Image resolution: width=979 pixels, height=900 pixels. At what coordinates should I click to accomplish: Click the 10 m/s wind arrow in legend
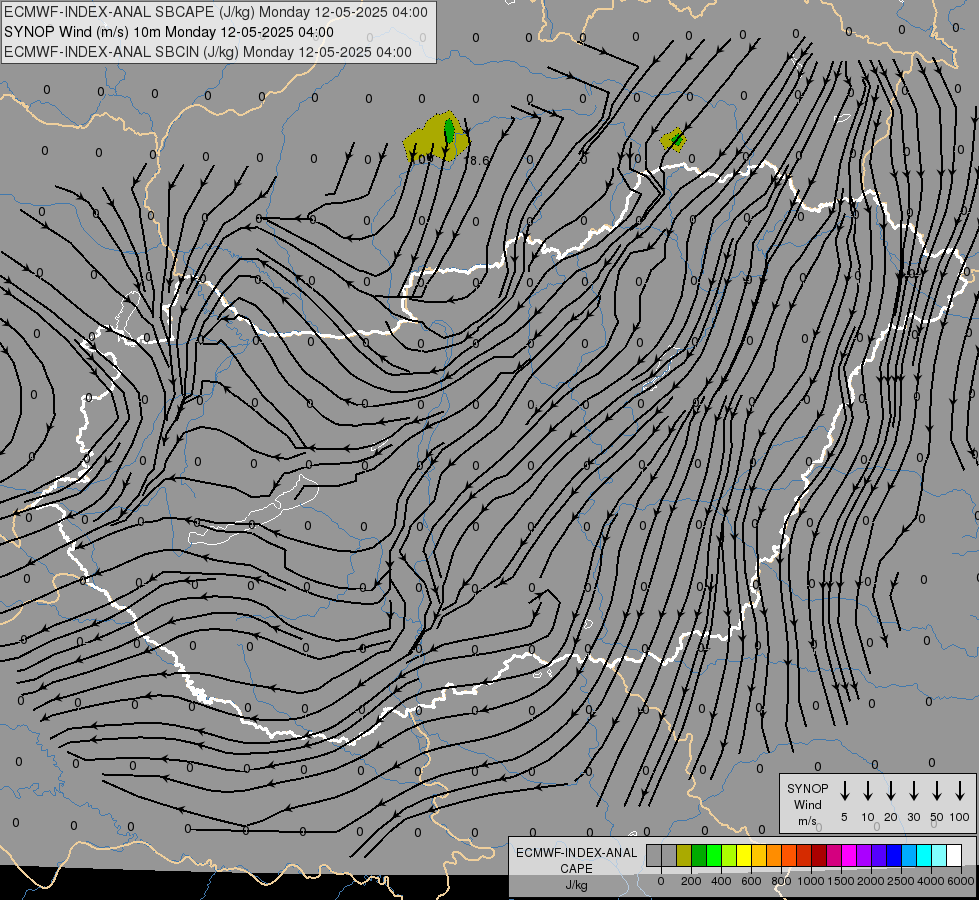pos(867,791)
